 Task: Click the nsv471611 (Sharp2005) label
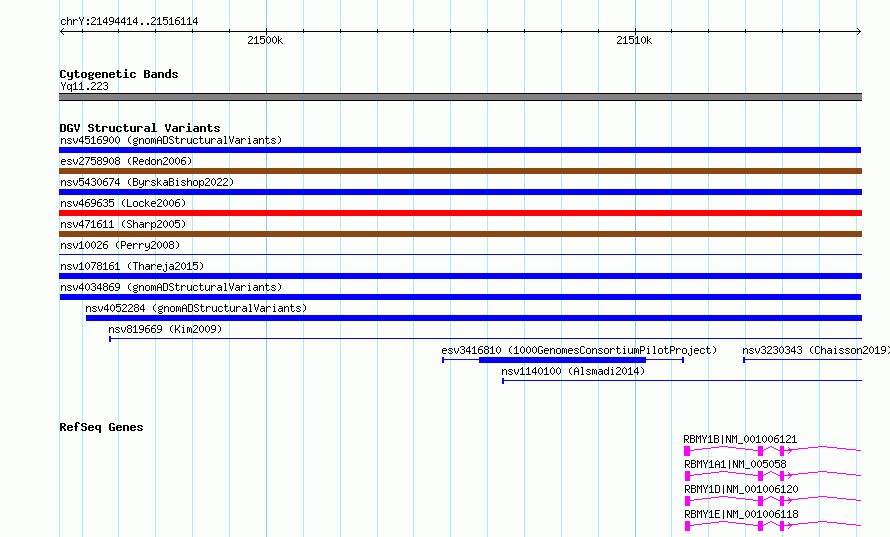123,224
